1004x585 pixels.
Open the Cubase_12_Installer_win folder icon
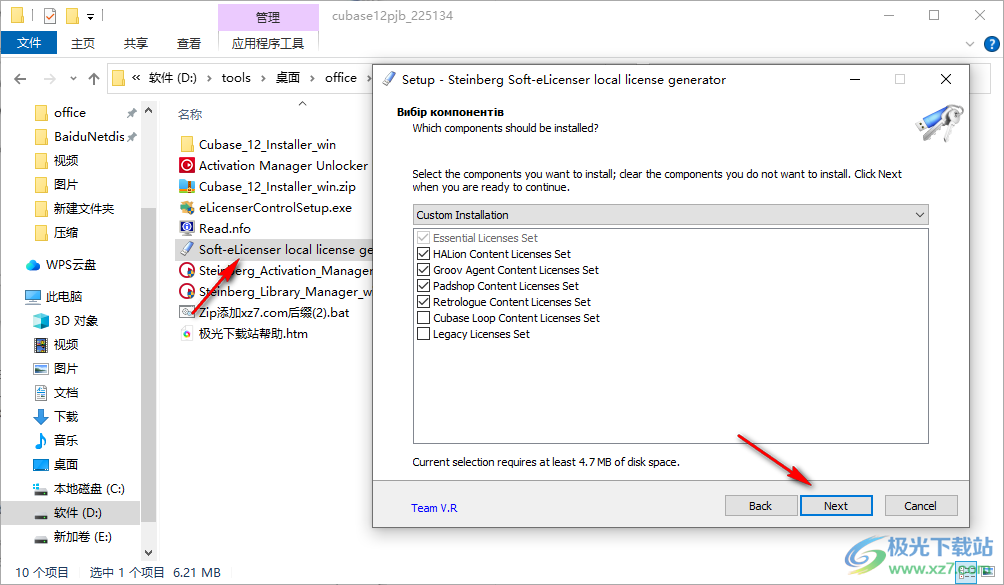click(x=187, y=144)
